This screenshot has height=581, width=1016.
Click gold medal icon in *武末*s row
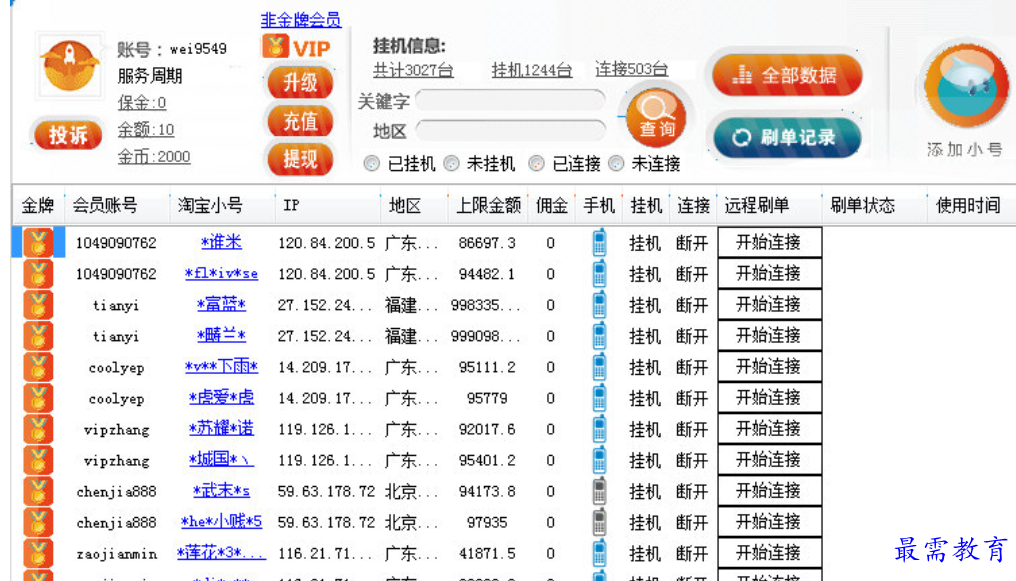tap(38, 492)
